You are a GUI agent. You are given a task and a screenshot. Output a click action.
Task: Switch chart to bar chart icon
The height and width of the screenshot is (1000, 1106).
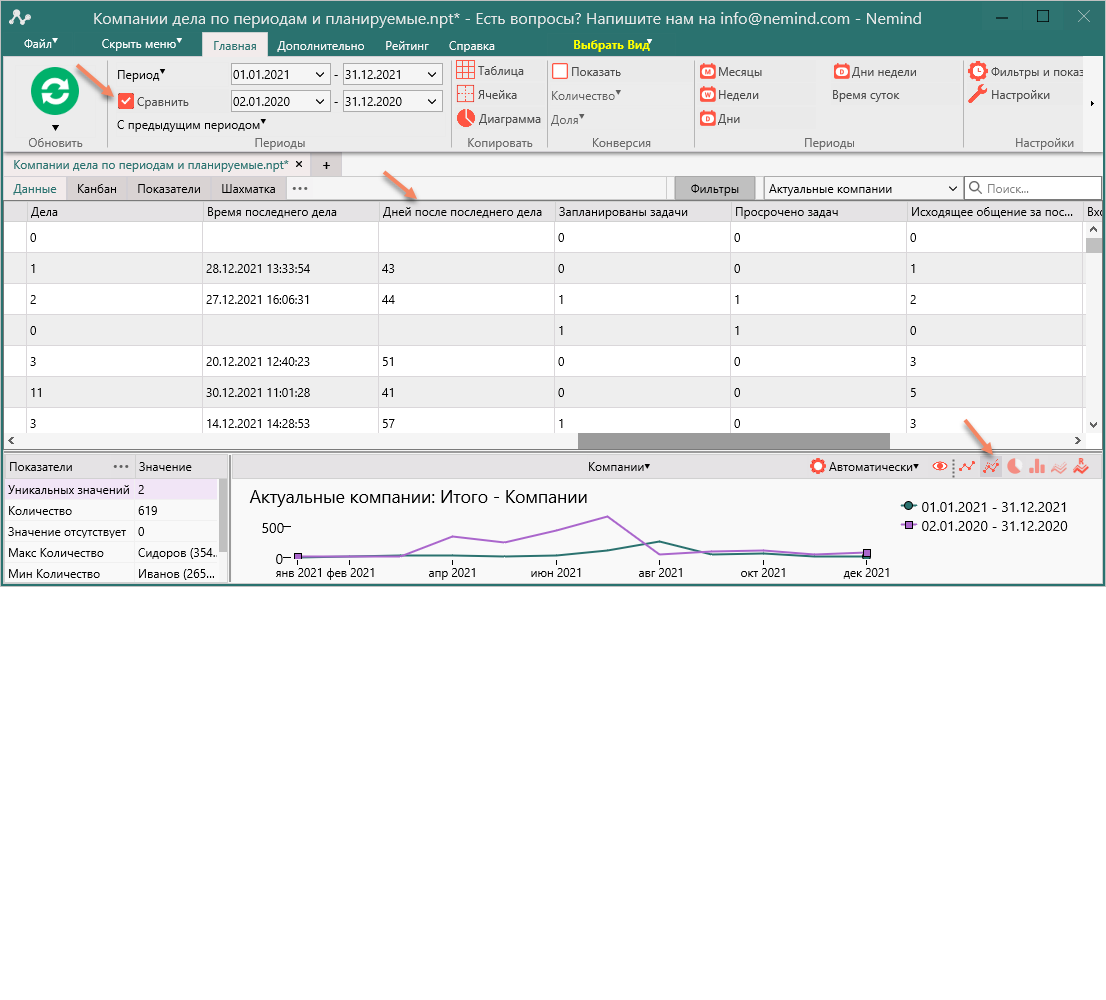[x=1036, y=466]
